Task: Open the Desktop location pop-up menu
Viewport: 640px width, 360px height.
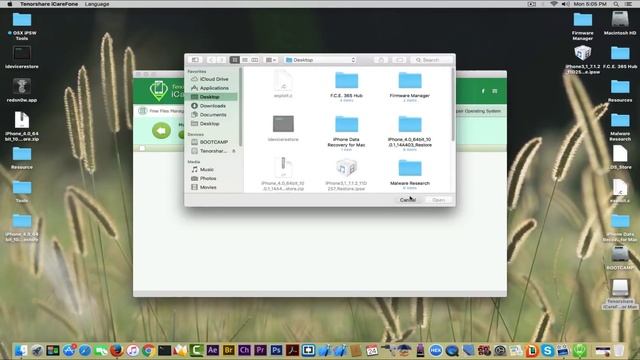Action: (x=320, y=60)
